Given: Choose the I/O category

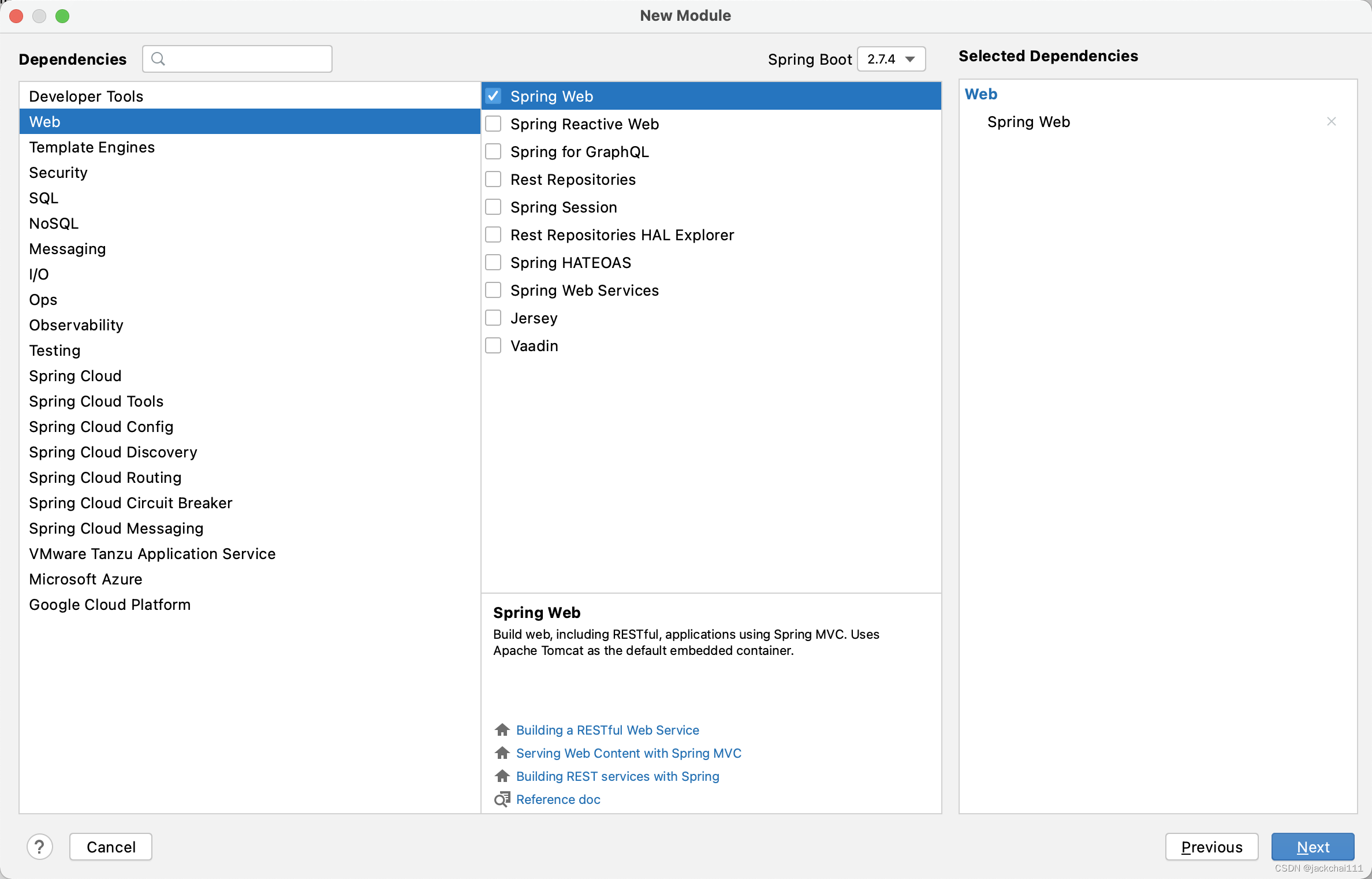Looking at the screenshot, I should [249, 274].
